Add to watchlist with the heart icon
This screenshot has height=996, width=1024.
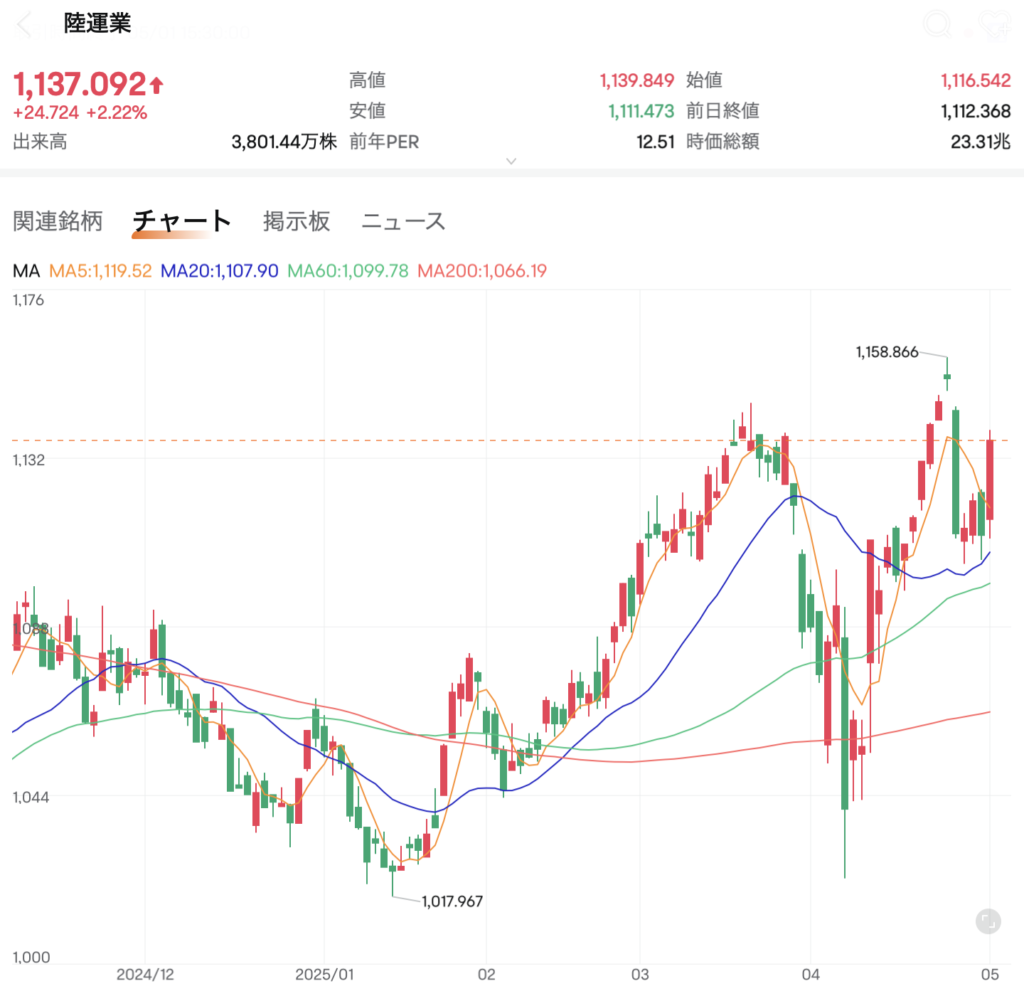pyautogui.click(x=995, y=25)
